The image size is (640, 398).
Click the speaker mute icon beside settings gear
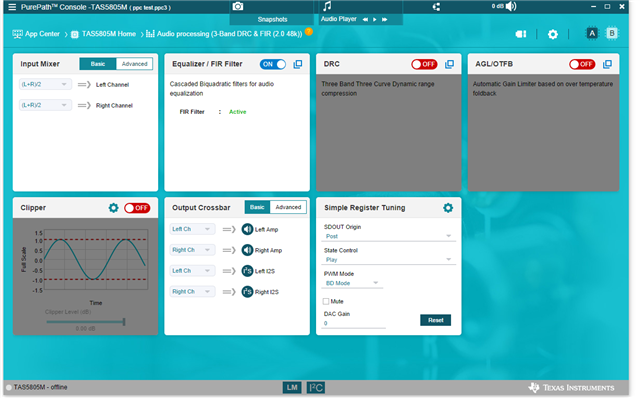pyautogui.click(x=521, y=34)
